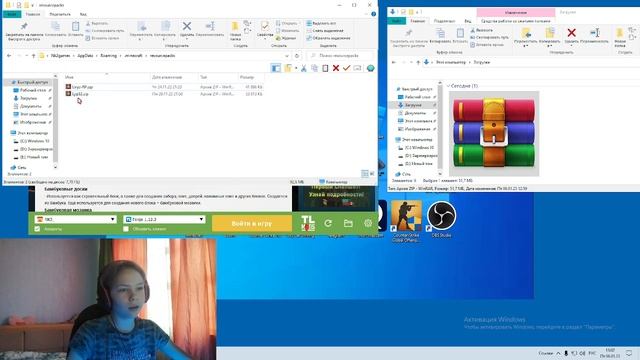
Task: Open the folder icon dropdown arrow in small toolbar
Action: tap(296, 68)
